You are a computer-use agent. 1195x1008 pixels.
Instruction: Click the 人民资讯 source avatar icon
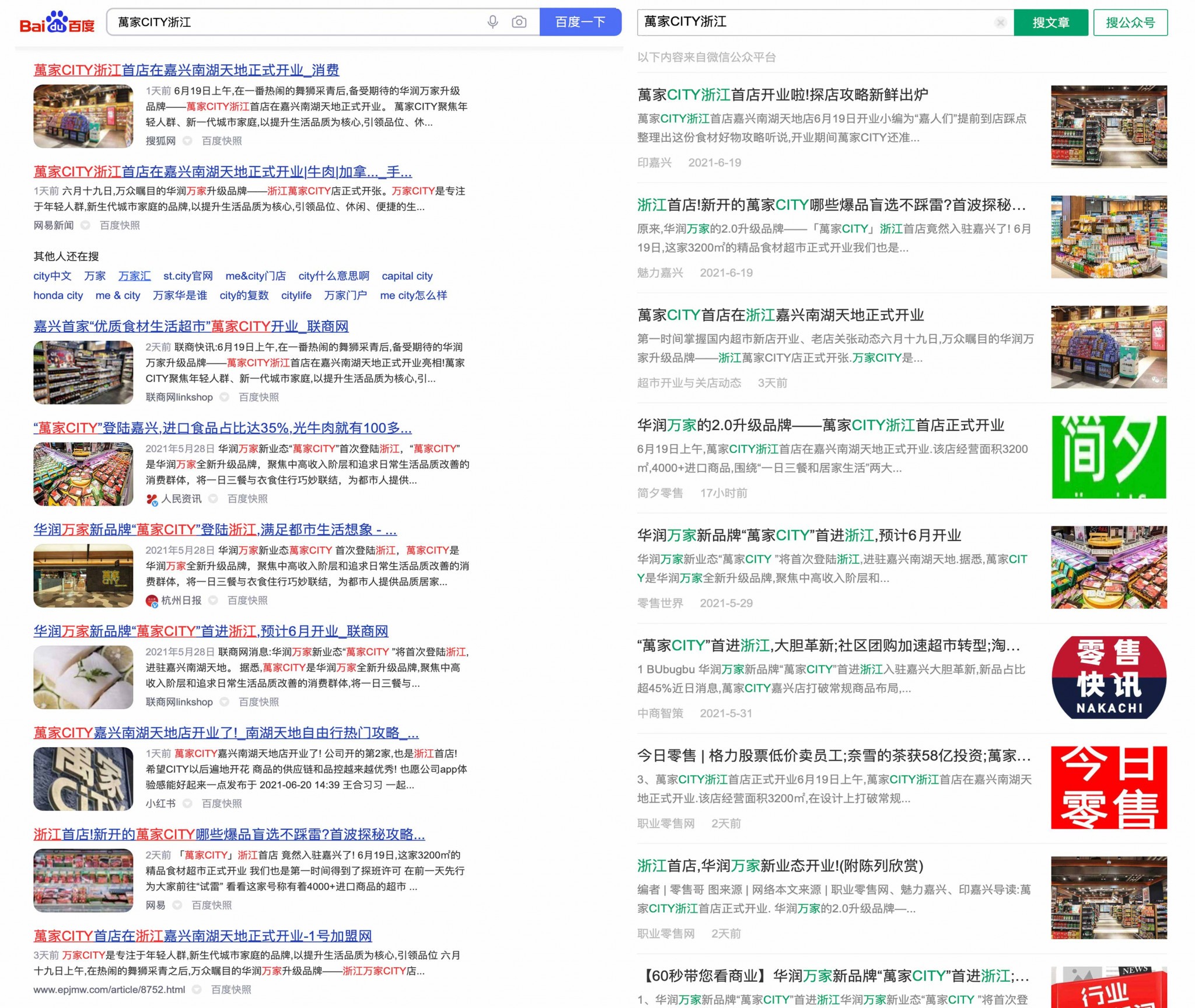coord(152,499)
